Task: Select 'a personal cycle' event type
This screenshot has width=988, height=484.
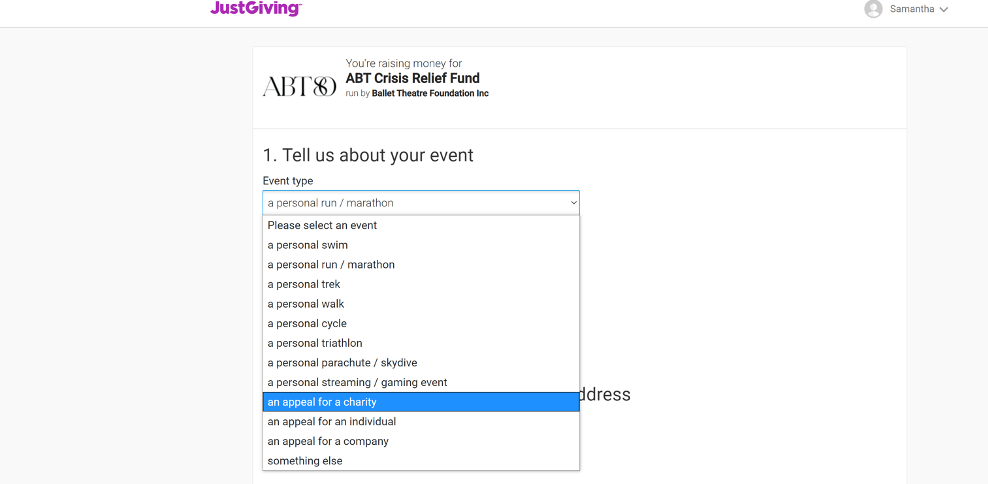Action: pyautogui.click(x=421, y=323)
